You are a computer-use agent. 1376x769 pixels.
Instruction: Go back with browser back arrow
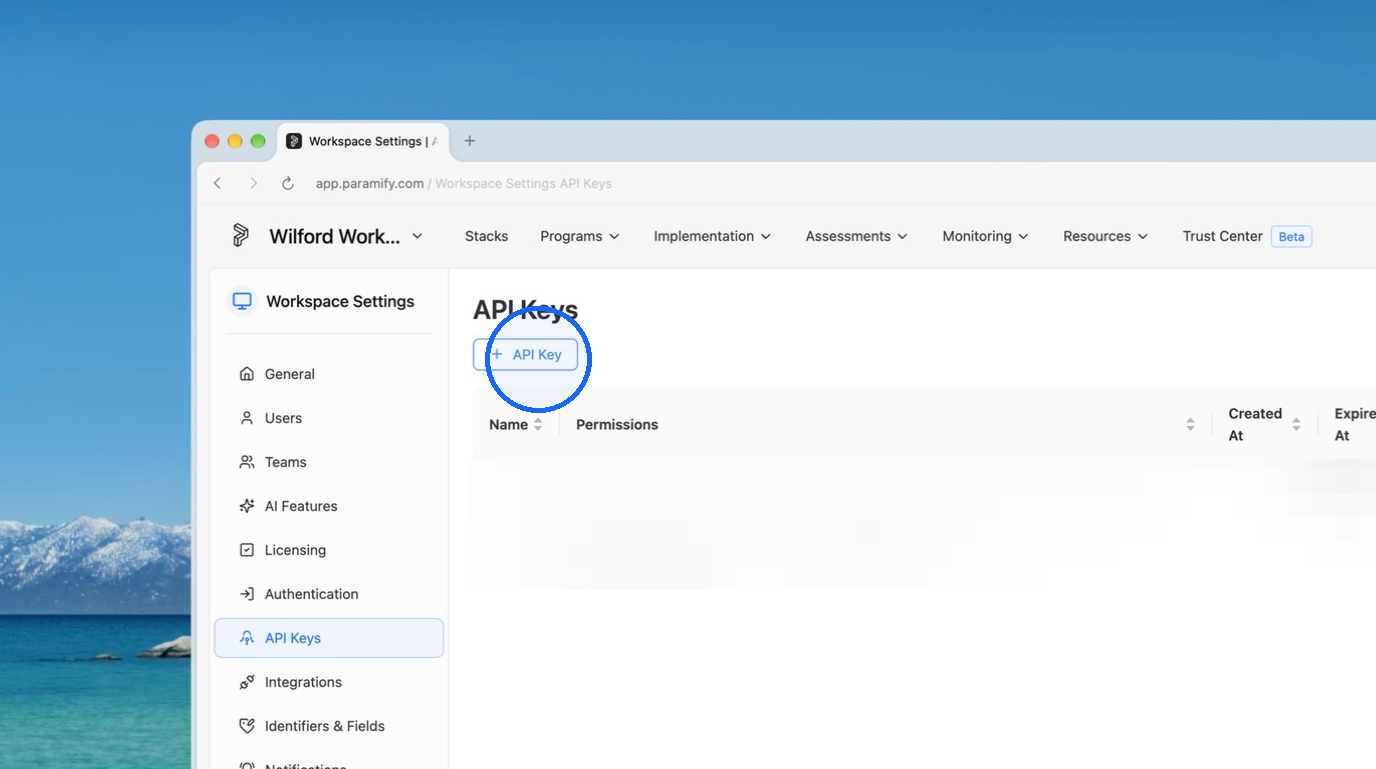click(x=218, y=183)
